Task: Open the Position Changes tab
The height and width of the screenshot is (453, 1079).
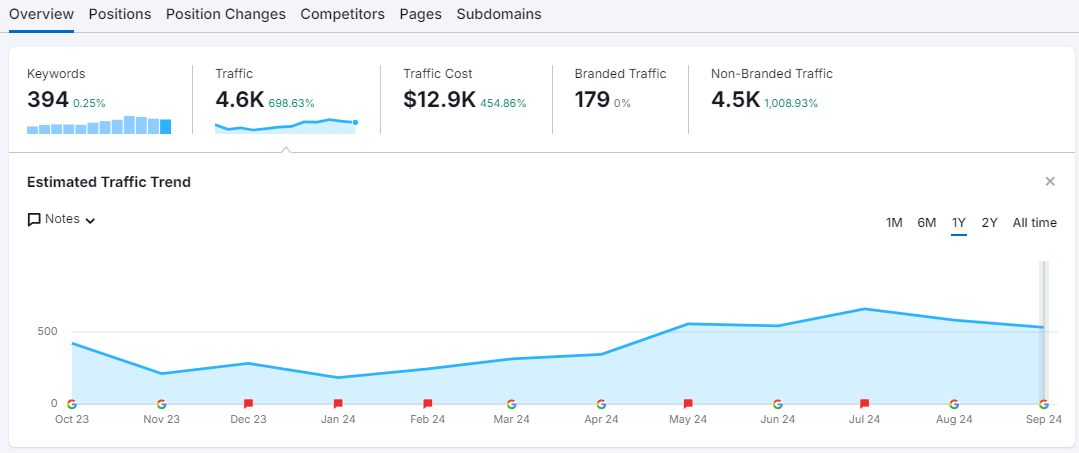Action: (x=226, y=14)
